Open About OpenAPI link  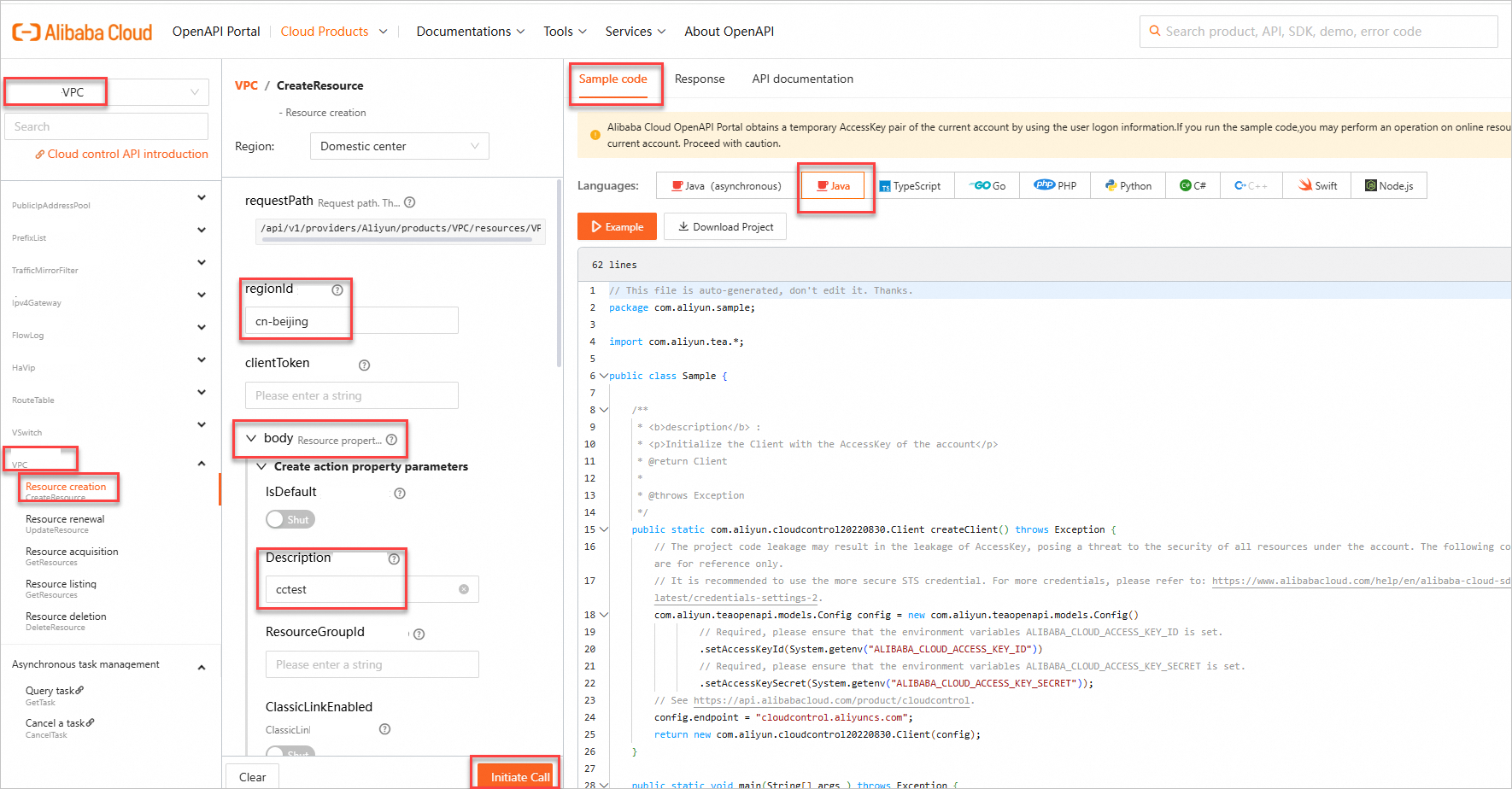(729, 32)
